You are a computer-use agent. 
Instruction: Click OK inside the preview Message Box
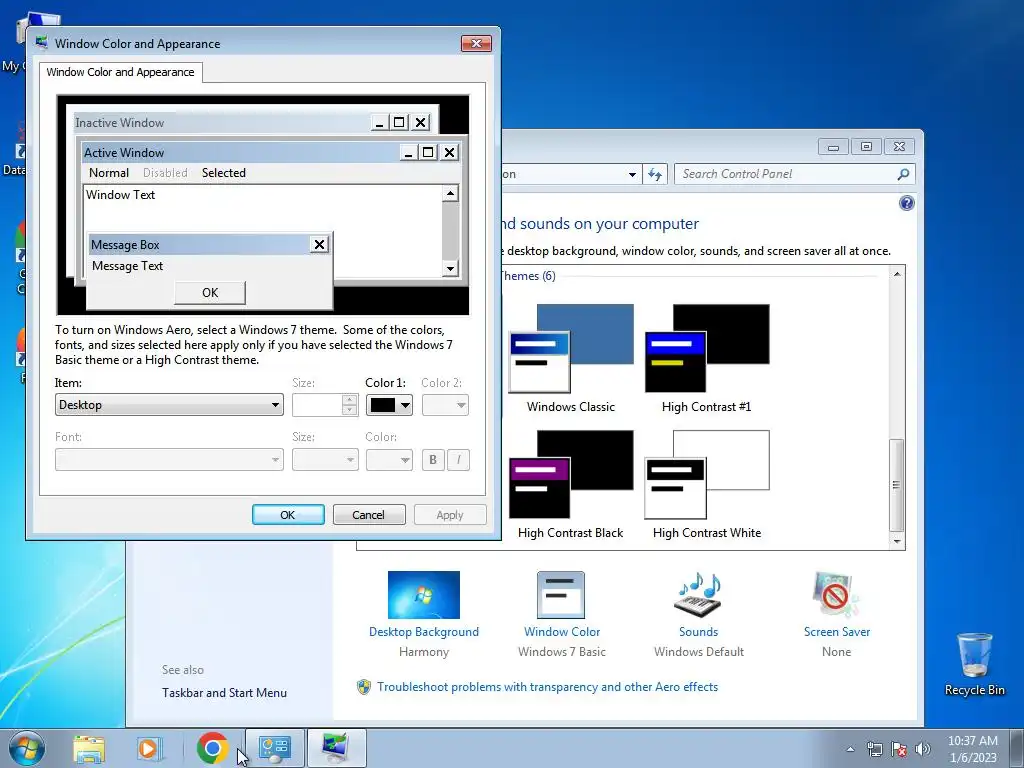pyautogui.click(x=210, y=293)
